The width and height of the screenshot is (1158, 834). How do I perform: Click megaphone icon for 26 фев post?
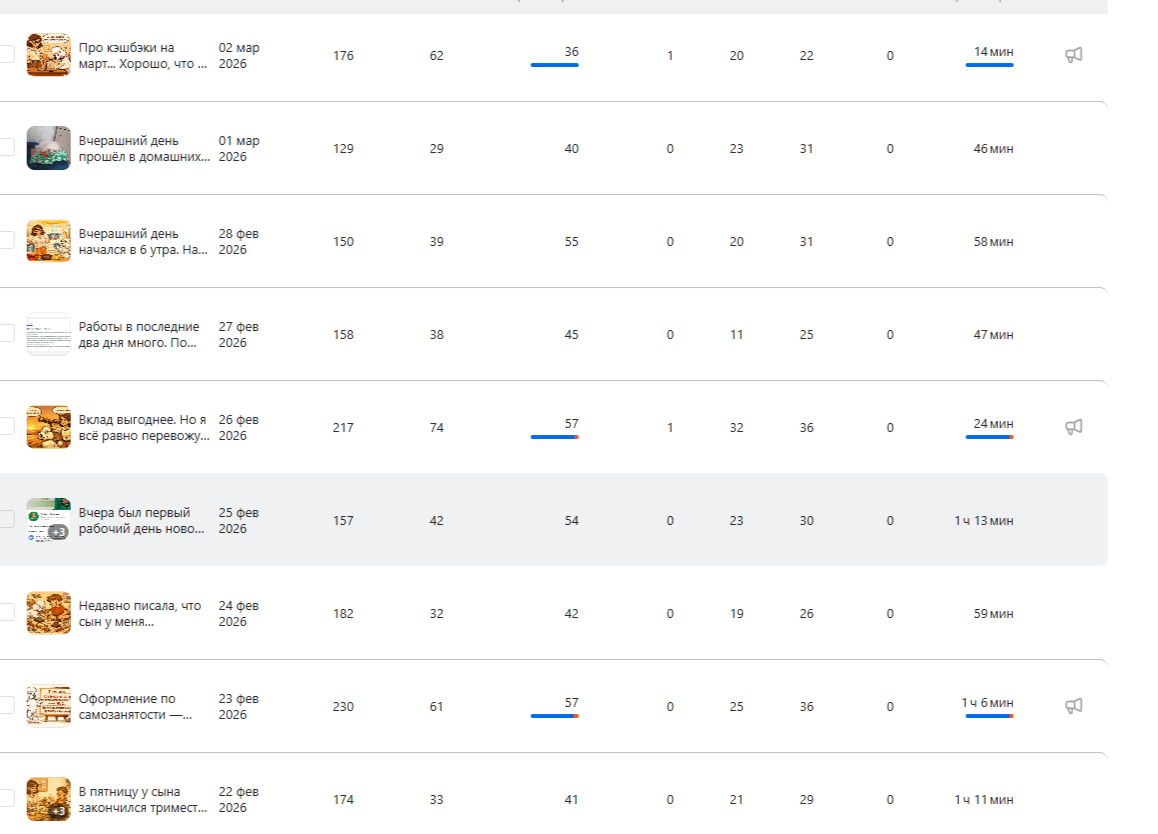pyautogui.click(x=1073, y=427)
